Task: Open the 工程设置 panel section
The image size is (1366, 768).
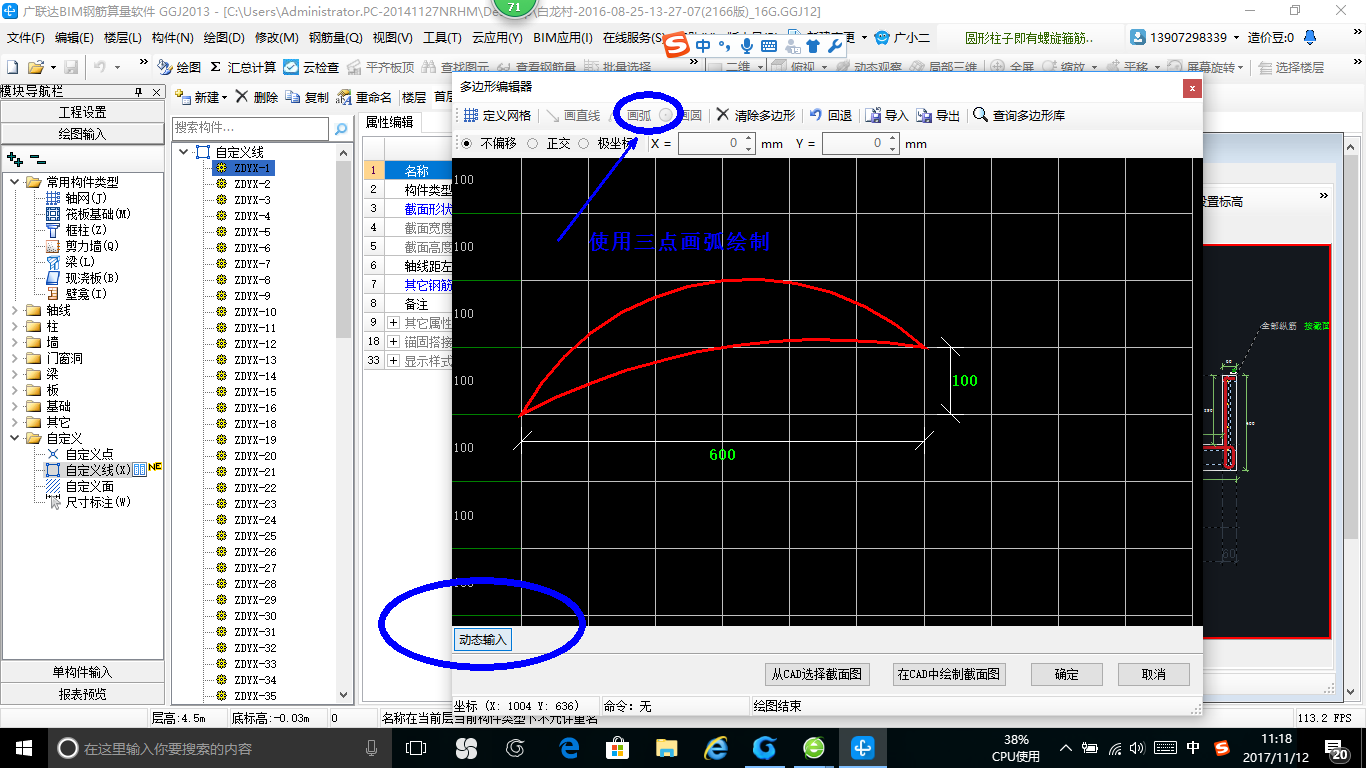Action: coord(82,112)
